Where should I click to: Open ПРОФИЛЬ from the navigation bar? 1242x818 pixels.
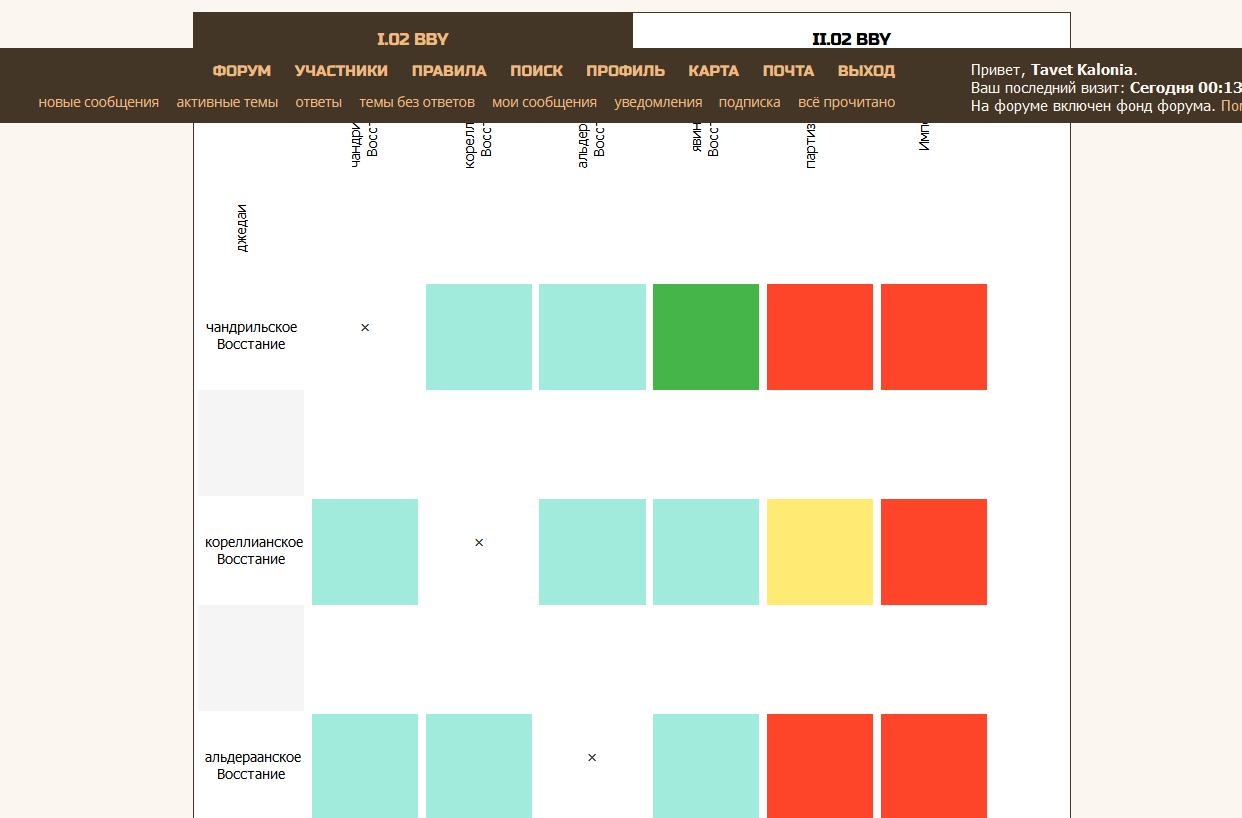point(625,71)
